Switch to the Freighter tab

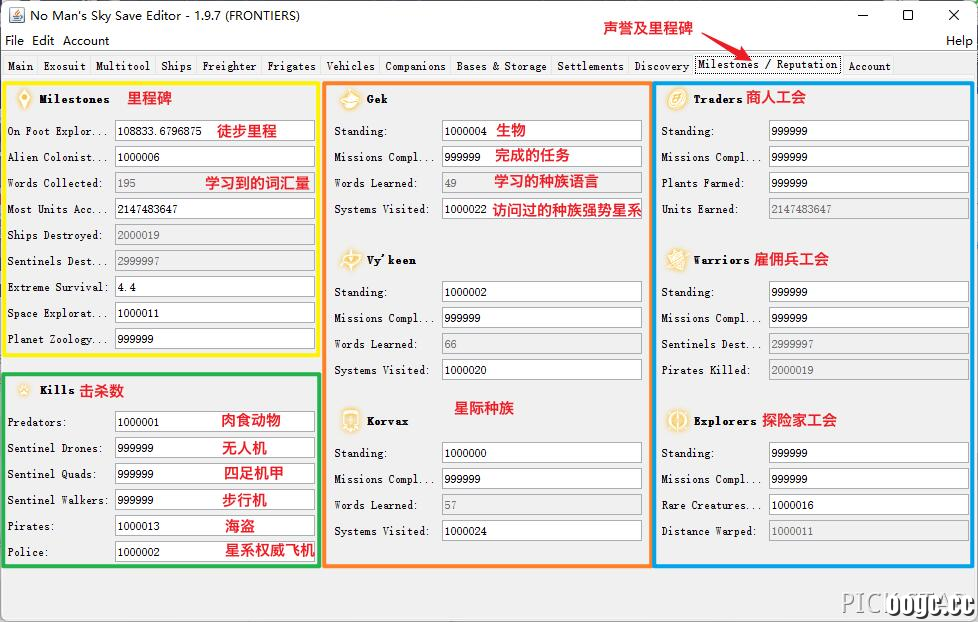(230, 66)
